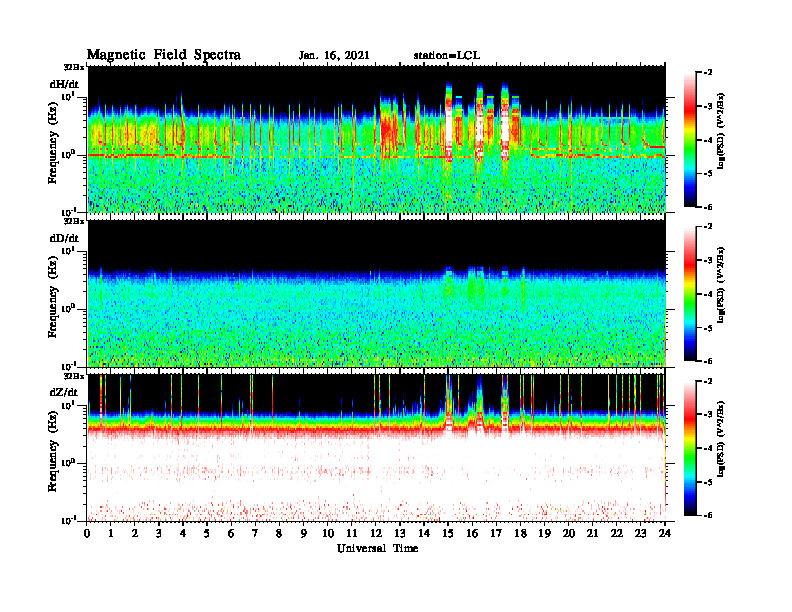Click hour 11 on the time axis
The image size is (792, 612).
(x=352, y=534)
